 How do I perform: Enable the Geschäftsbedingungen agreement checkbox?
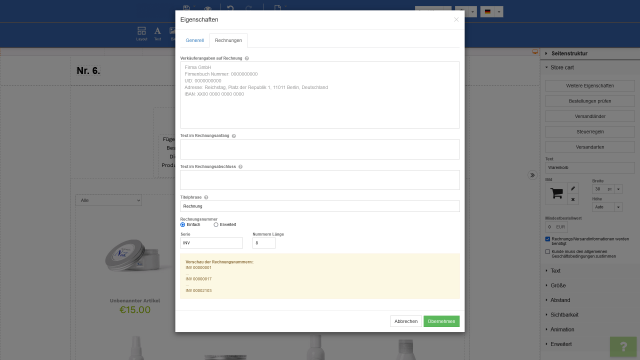pos(548,251)
